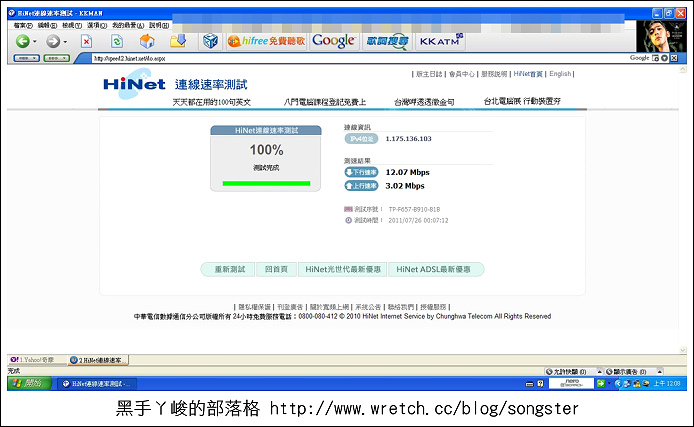
Task: Click the user avatar thumbnail top right
Action: 661,36
